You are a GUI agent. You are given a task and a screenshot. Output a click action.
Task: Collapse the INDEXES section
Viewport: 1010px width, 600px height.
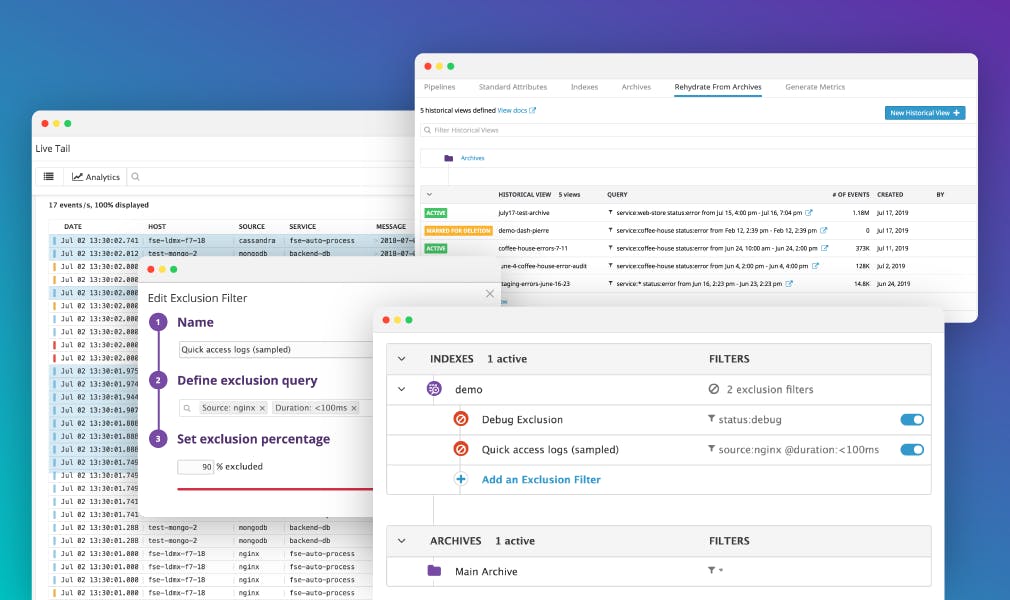(402, 359)
